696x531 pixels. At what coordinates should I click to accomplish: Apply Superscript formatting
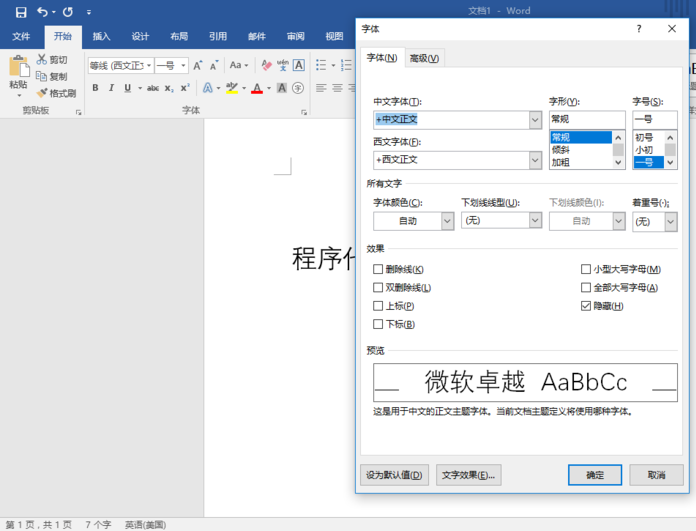185,87
